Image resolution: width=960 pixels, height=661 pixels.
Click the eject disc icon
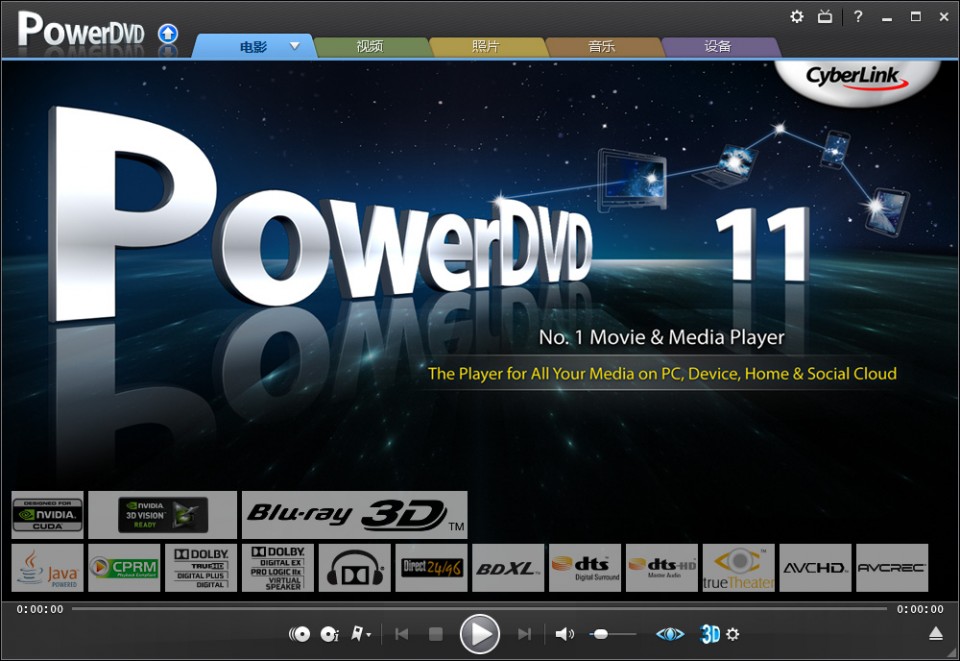[x=935, y=633]
